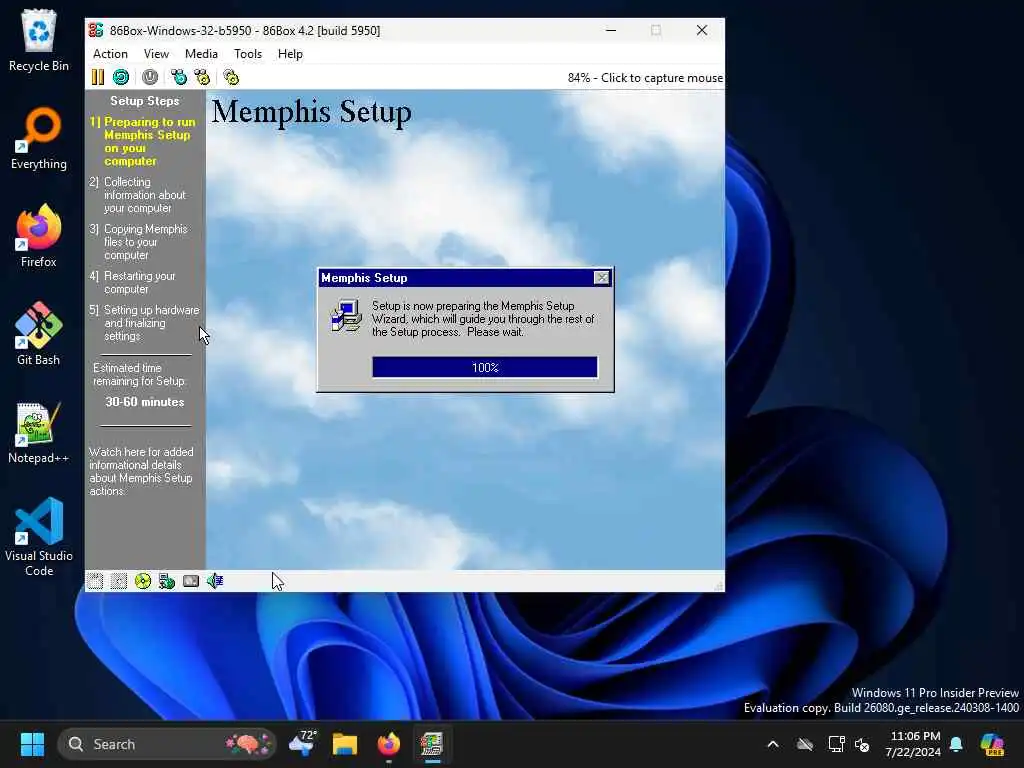Click '84% - Click to capture mouse' status

pyautogui.click(x=645, y=78)
